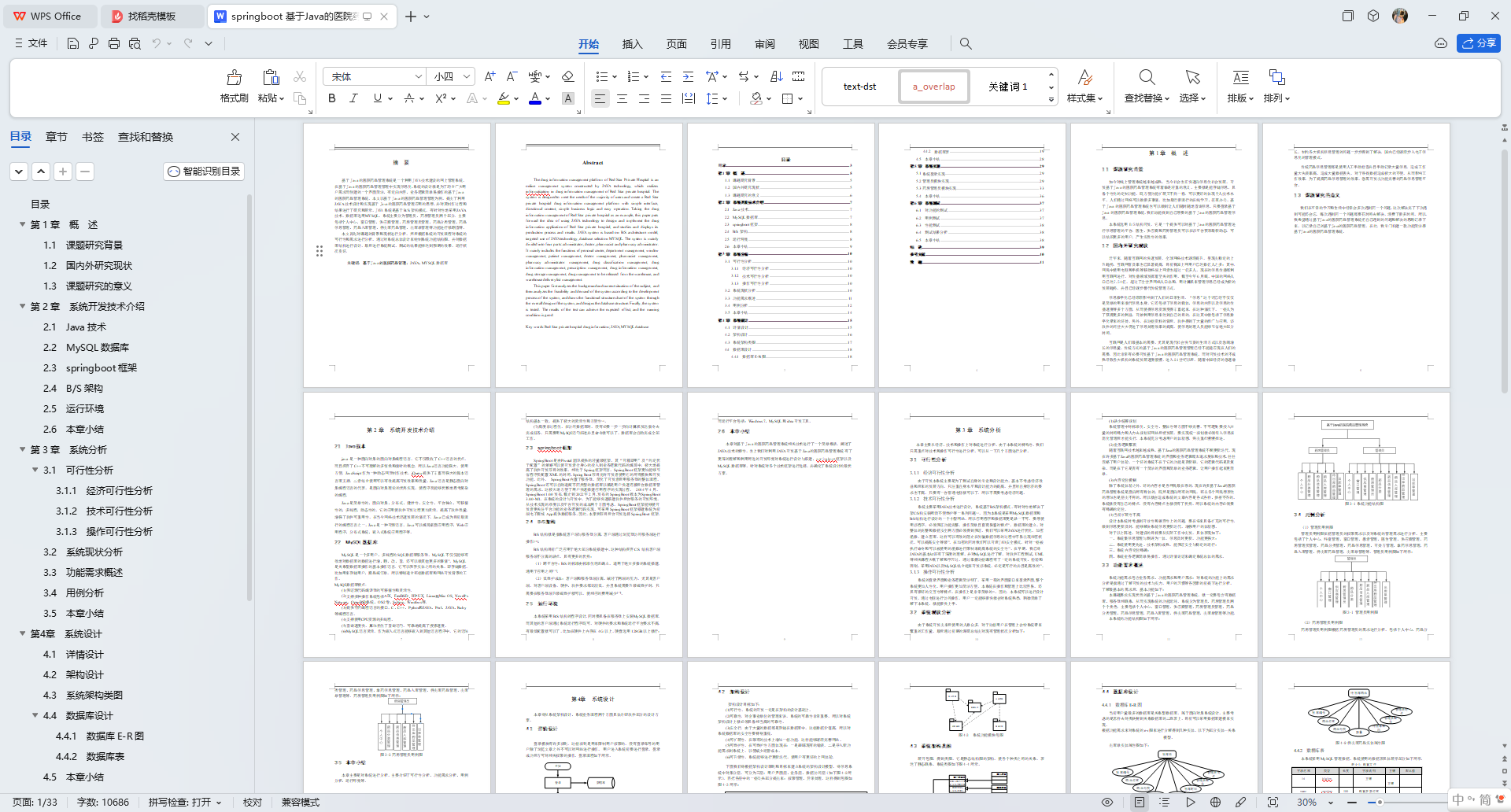Increase font size with A+ icon
The image size is (1511, 812).
tap(490, 76)
